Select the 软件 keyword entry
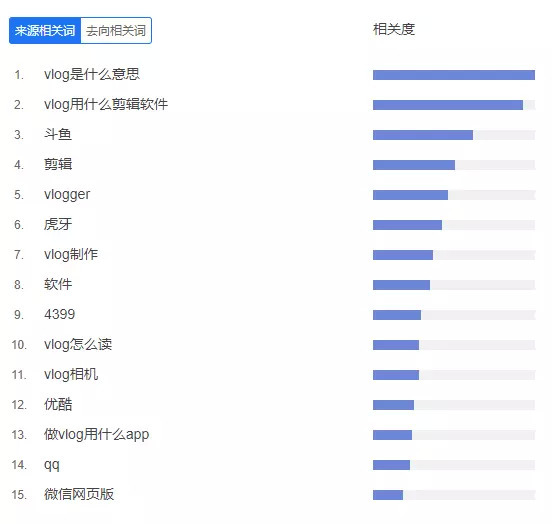Image resolution: width=552 pixels, height=524 pixels. click(58, 284)
